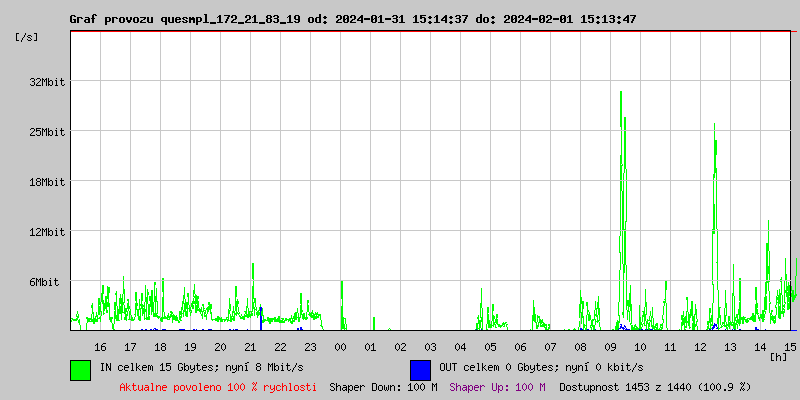The image size is (800, 400).
Task: Click the 18Mbit y-axis label
Action: click(47, 182)
